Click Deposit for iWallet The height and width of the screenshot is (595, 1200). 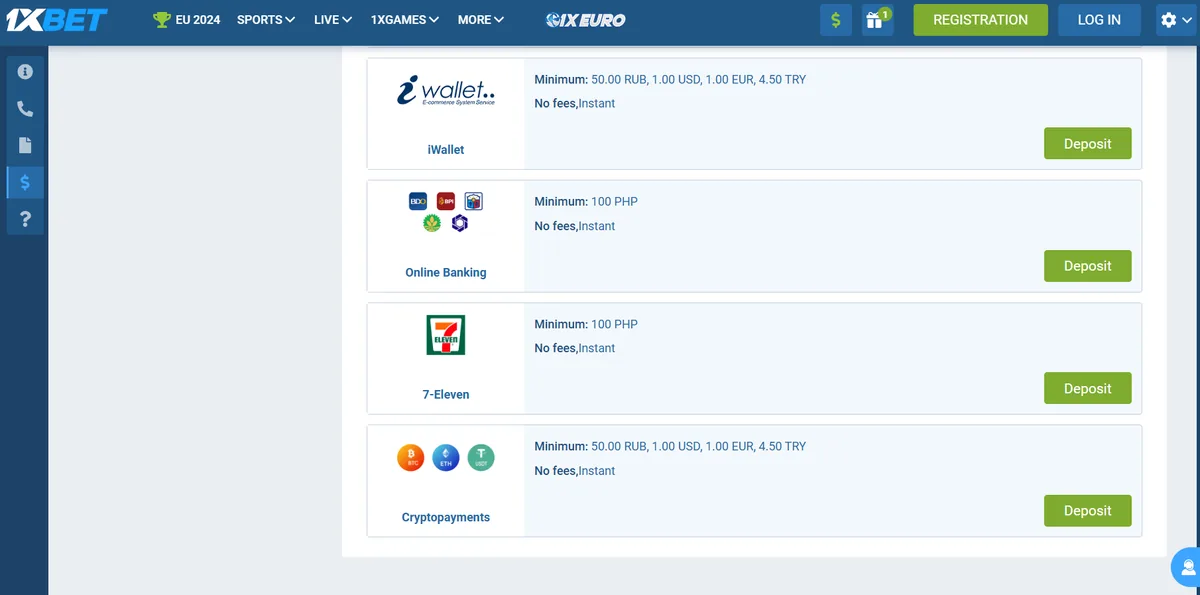coord(1088,143)
